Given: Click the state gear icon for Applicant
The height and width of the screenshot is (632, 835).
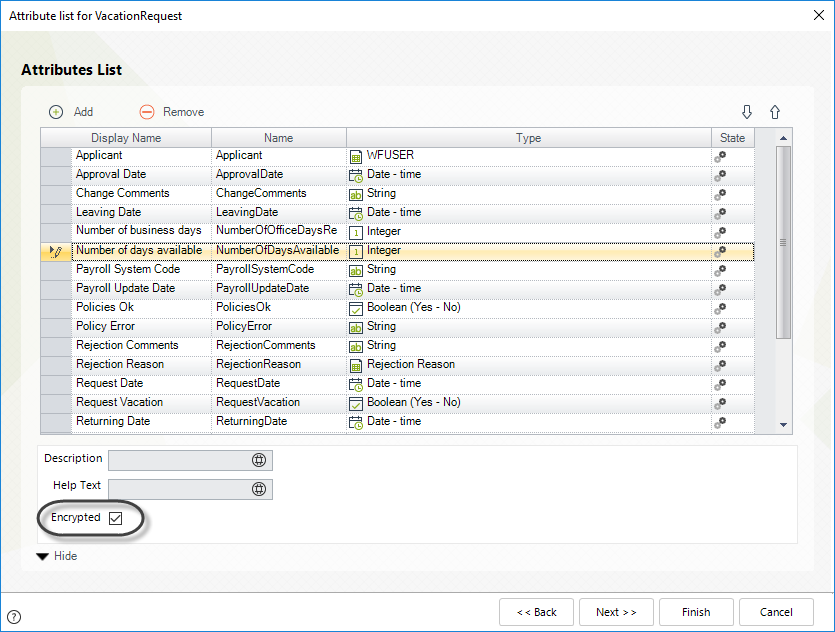Looking at the screenshot, I should click(720, 157).
